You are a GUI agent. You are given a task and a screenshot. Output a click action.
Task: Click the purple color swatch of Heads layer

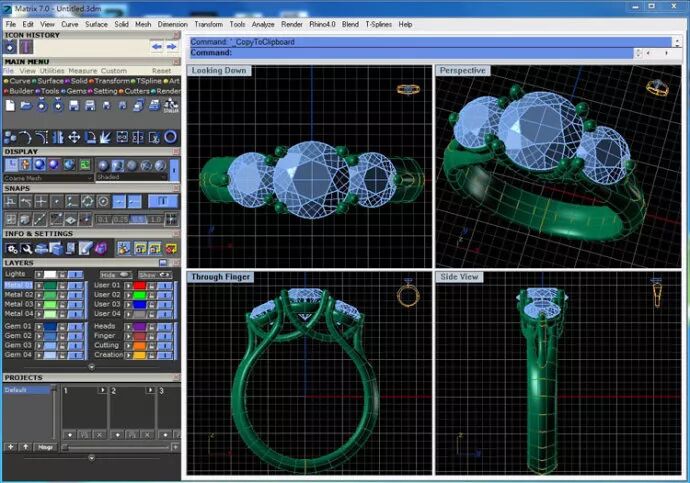tap(139, 326)
